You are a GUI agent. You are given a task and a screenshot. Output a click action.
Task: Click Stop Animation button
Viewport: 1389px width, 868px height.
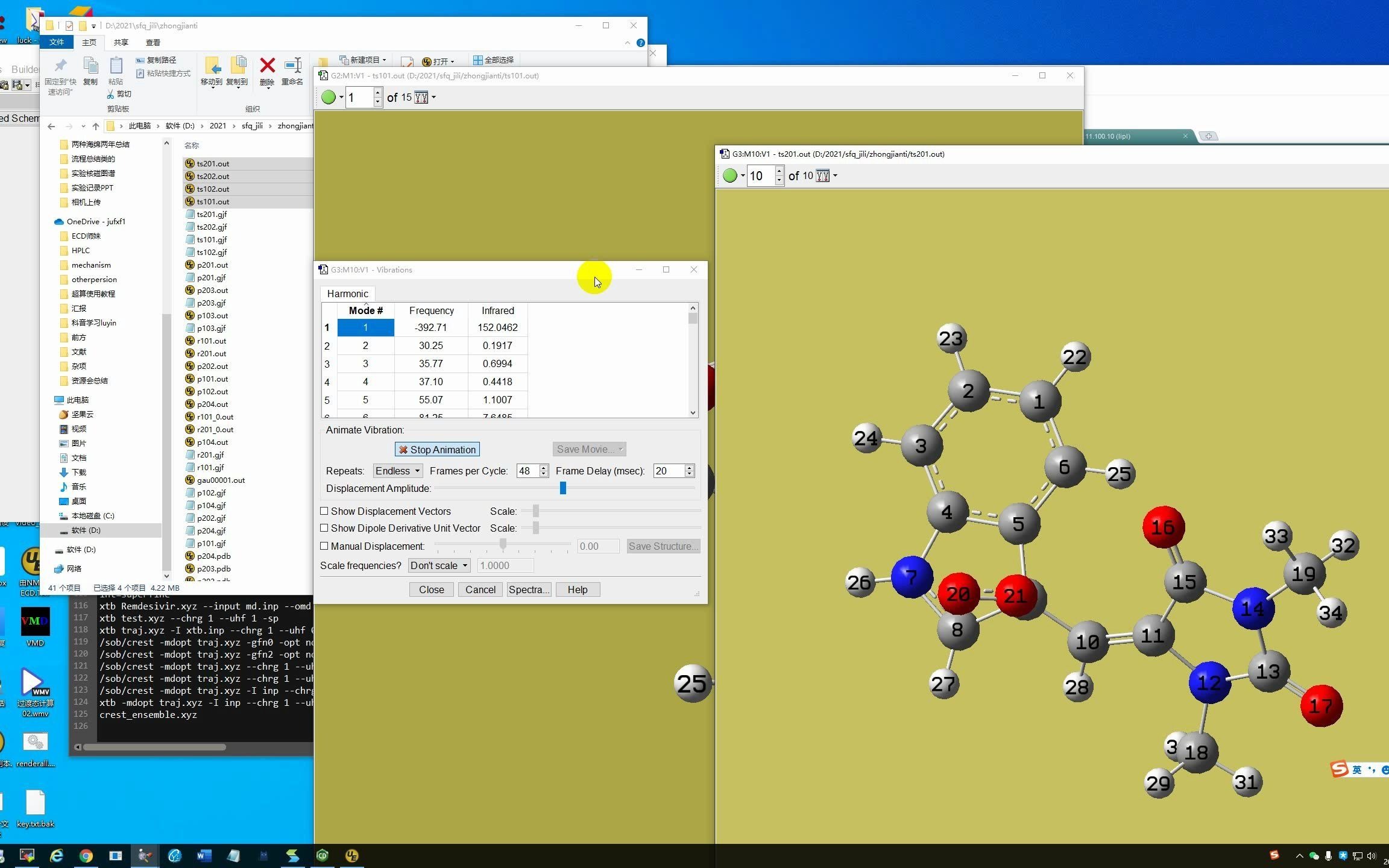[437, 450]
